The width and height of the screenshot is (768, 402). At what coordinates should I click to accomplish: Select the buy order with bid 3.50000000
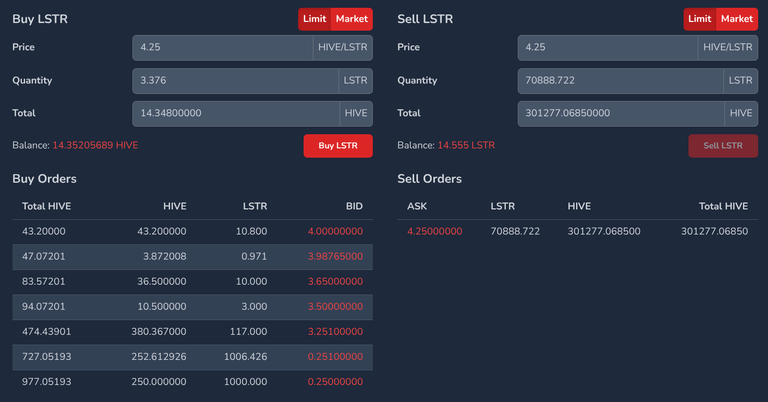point(192,307)
